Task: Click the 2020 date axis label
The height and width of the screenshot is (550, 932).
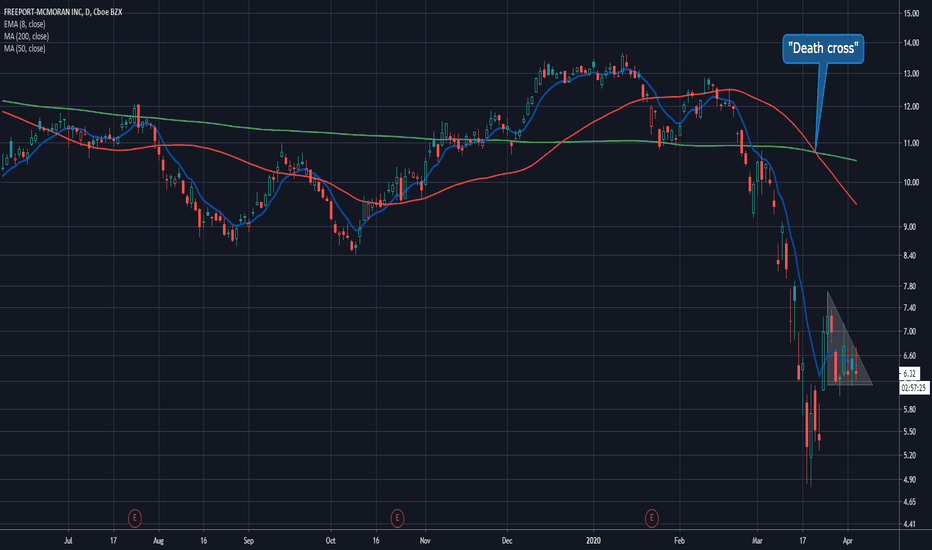Action: point(593,541)
